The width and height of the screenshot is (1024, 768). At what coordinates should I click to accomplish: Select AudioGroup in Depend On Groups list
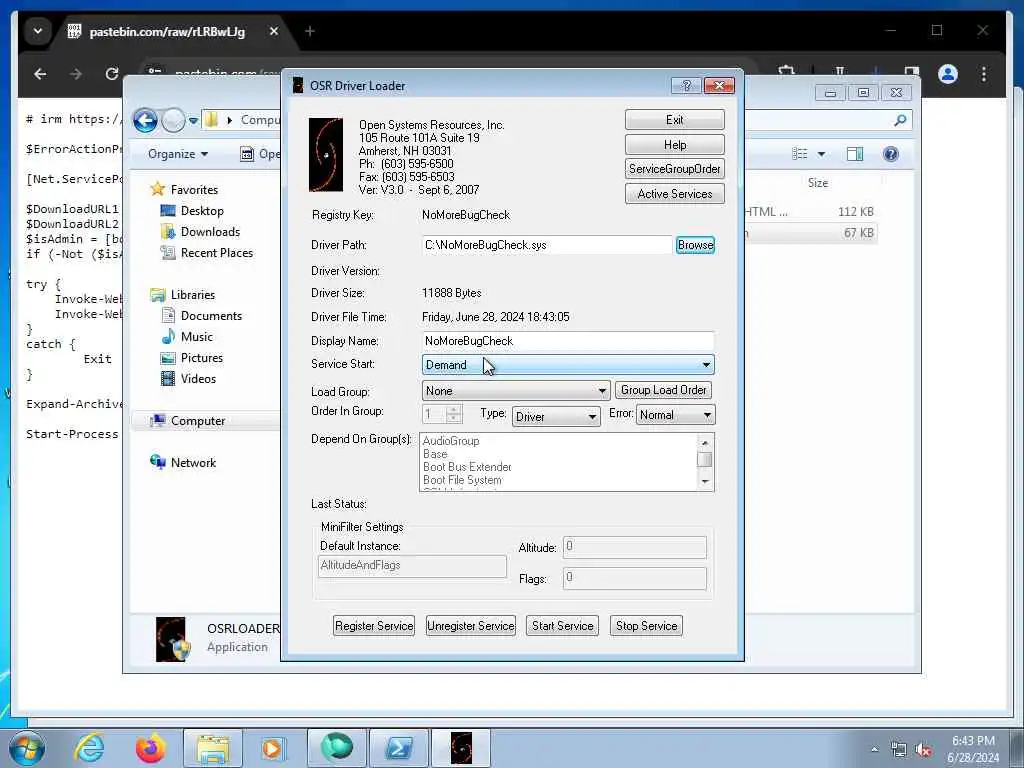point(451,441)
